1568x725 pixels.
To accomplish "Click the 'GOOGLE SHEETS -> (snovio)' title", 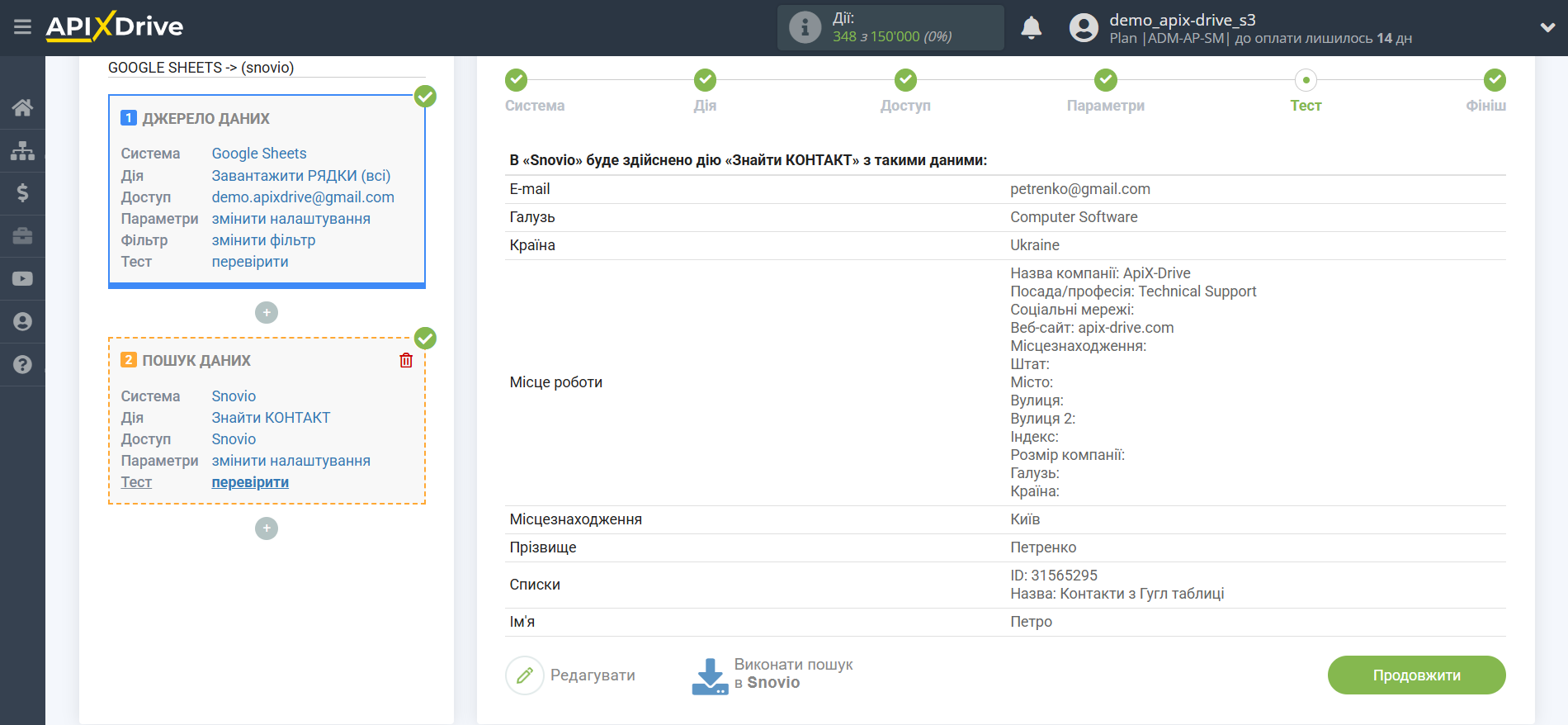I will click(x=201, y=68).
